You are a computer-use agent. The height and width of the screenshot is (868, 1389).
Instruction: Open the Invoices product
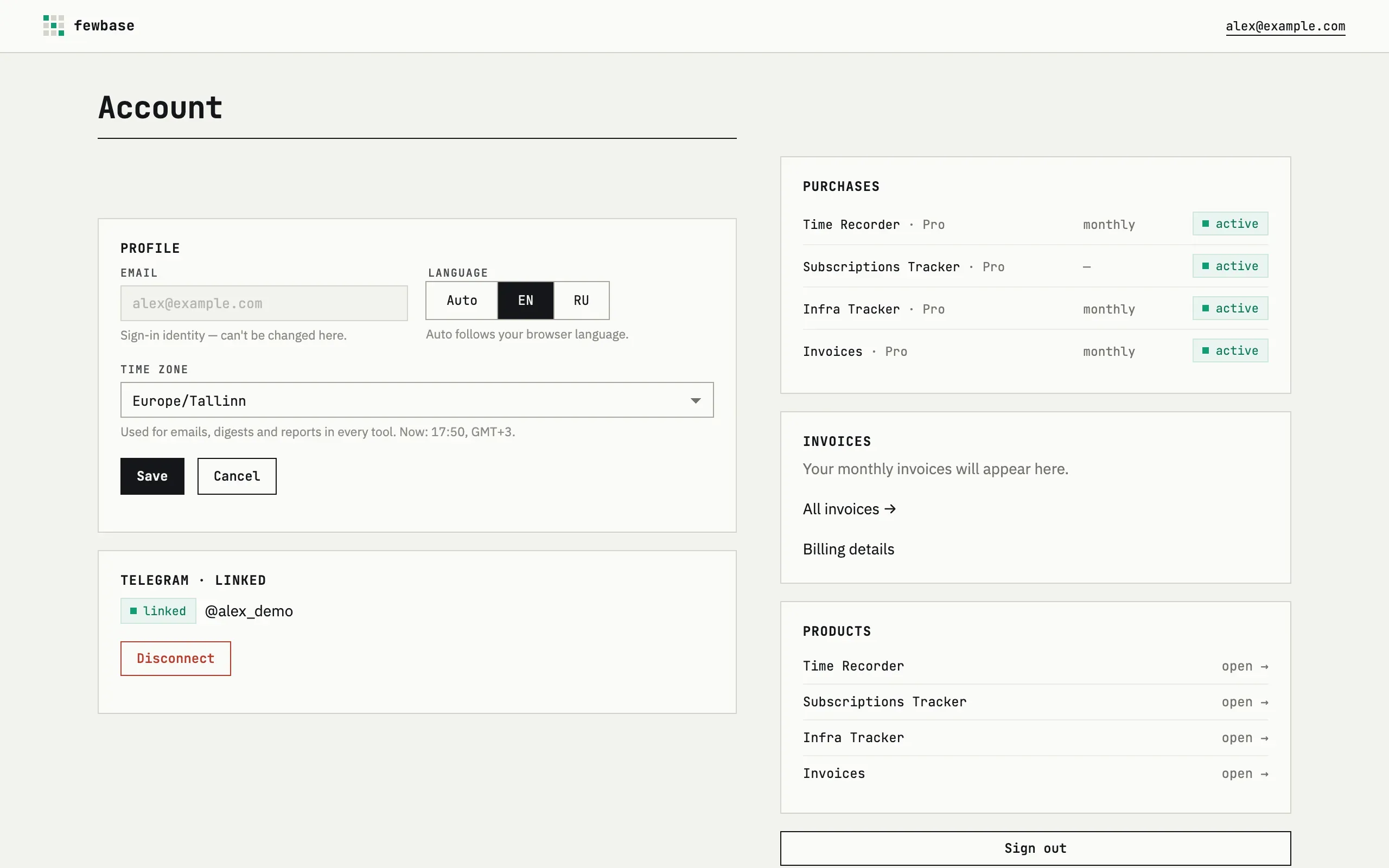[1035, 773]
